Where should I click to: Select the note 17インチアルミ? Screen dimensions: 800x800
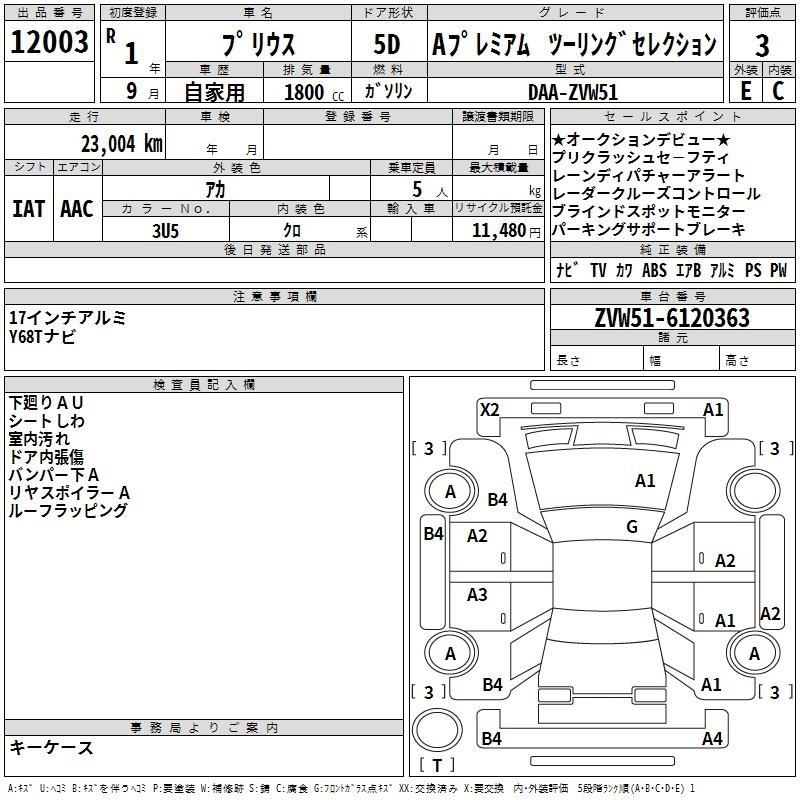[x=67, y=318]
